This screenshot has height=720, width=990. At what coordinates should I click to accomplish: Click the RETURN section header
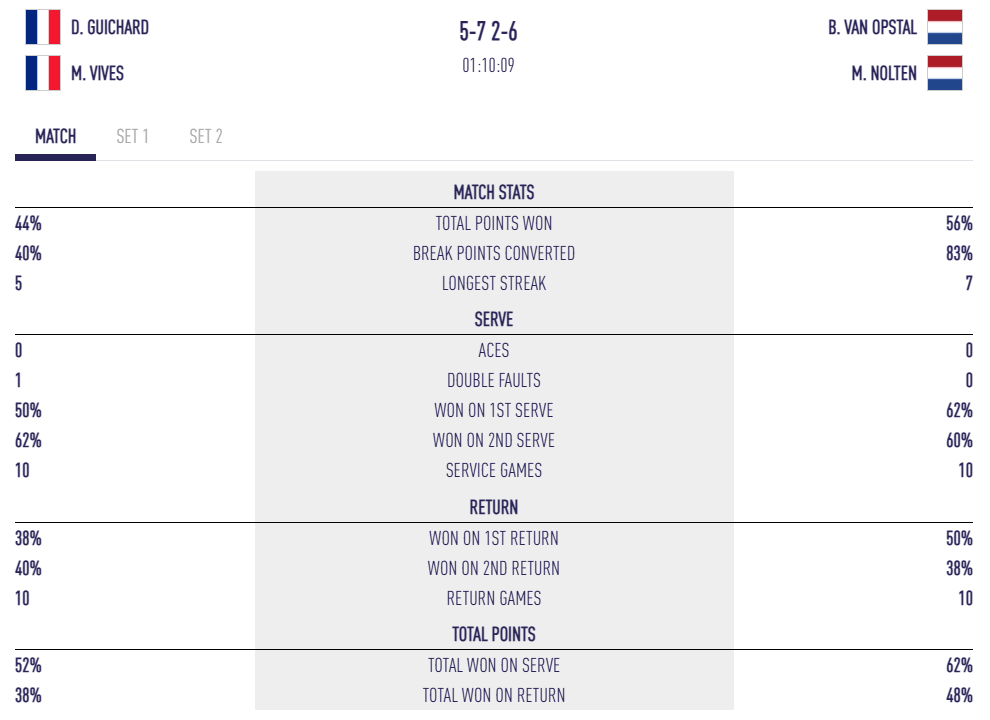494,508
